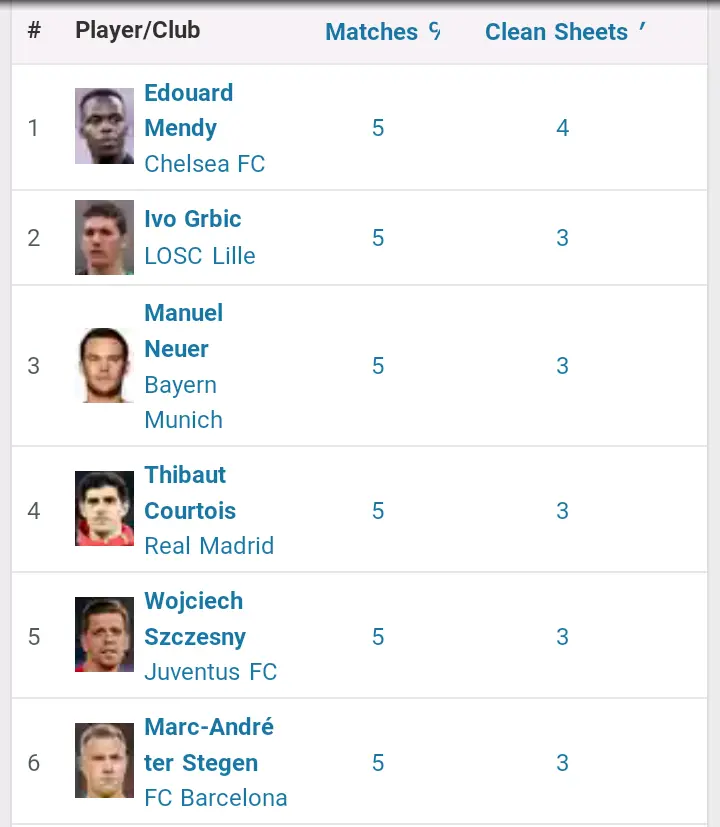Screen dimensions: 720x827
Task: Open Edouard Mendy's player photo
Action: [x=104, y=126]
